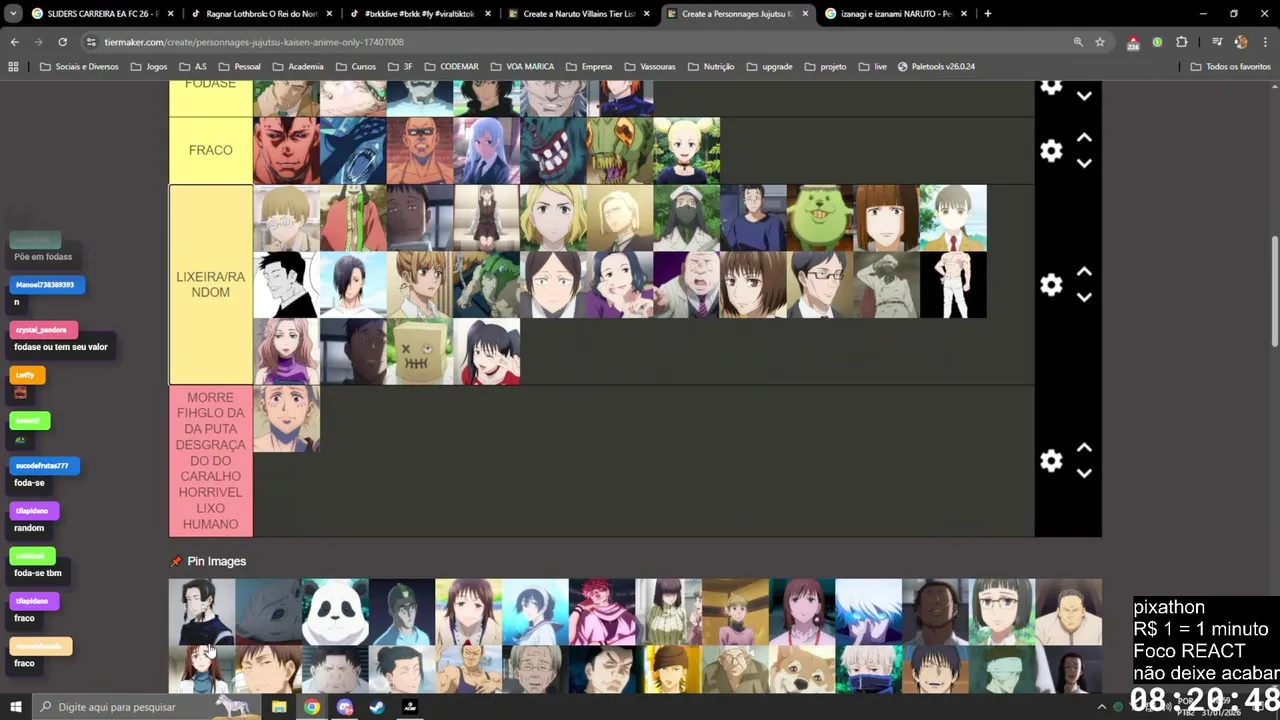Open the Academia bookmark folder

[297, 66]
